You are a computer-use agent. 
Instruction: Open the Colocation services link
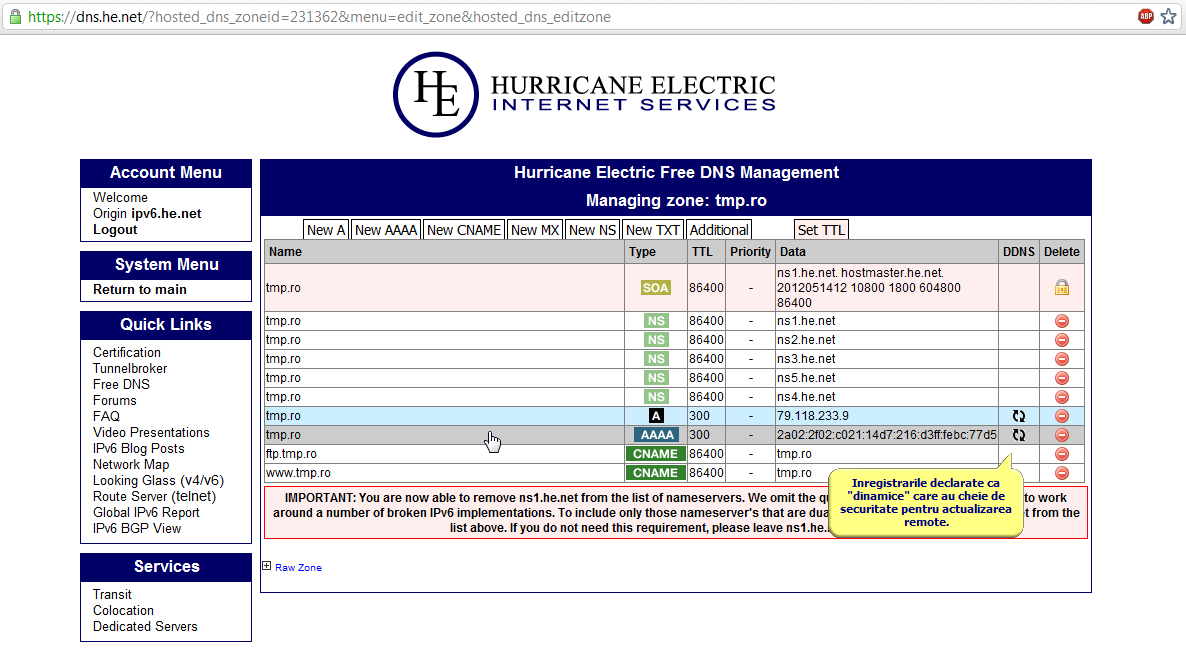click(123, 610)
